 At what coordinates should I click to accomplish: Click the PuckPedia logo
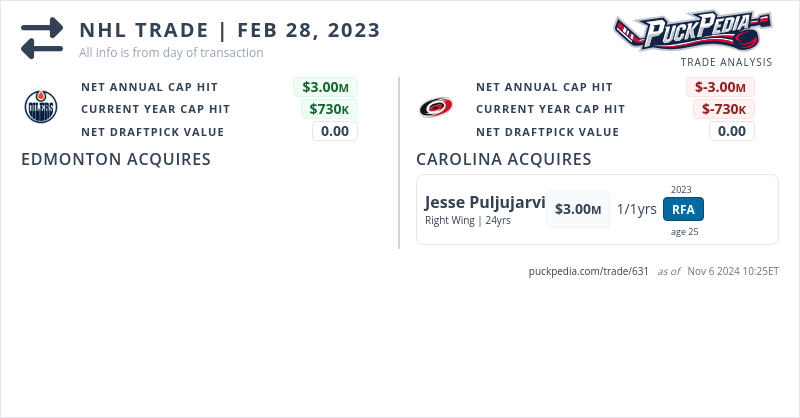pos(692,30)
